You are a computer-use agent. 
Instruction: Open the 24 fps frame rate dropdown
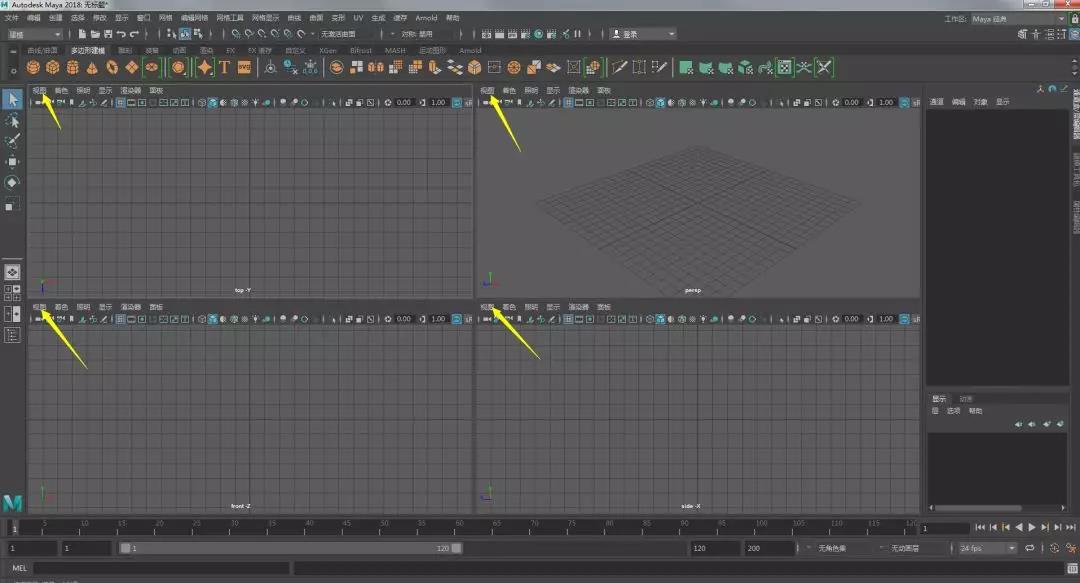(987, 548)
